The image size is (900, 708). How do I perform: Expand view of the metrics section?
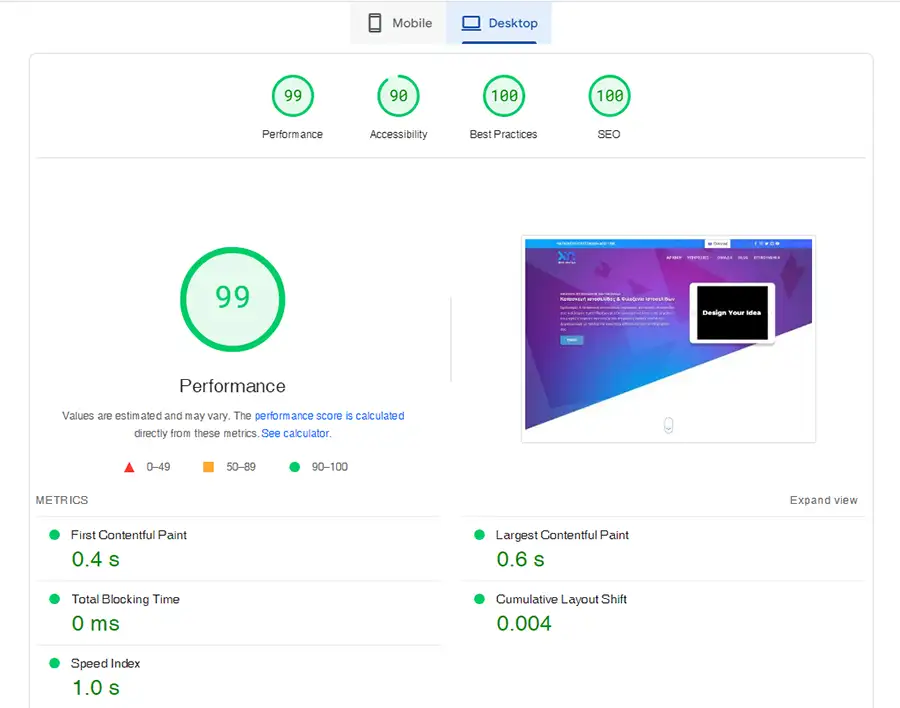click(x=823, y=500)
